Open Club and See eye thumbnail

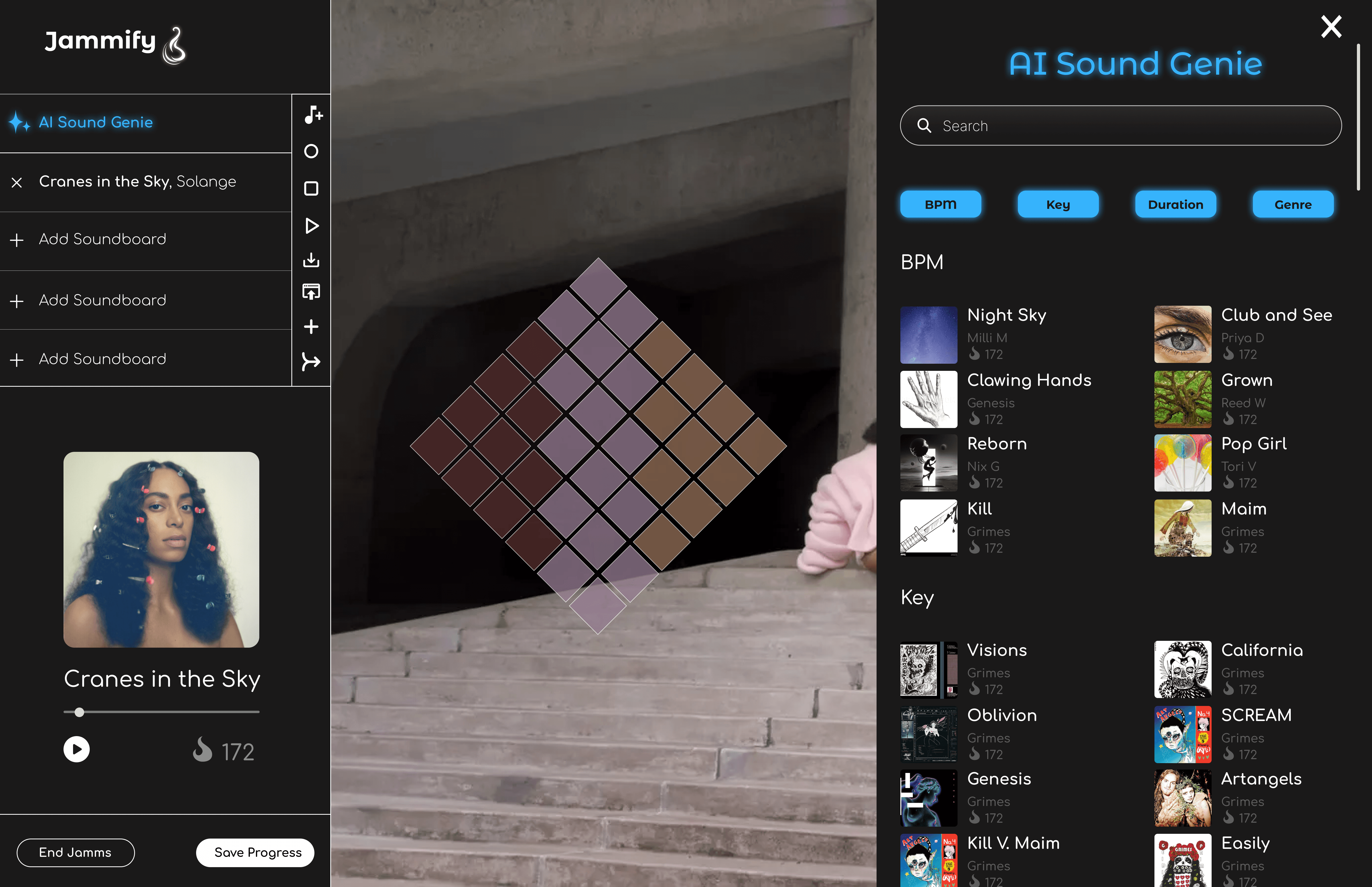tap(1183, 335)
